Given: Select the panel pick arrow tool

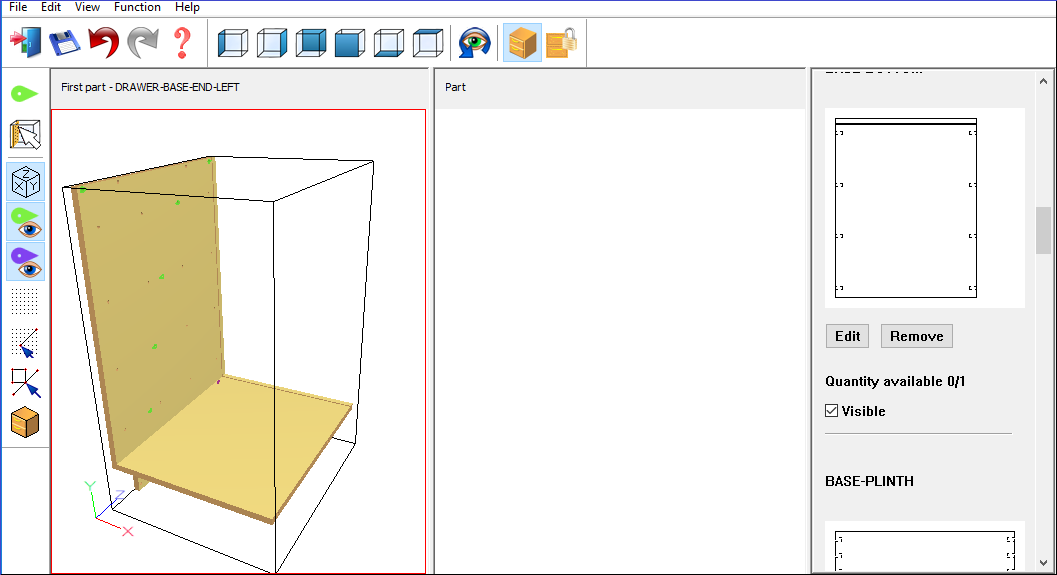Looking at the screenshot, I should [x=25, y=134].
